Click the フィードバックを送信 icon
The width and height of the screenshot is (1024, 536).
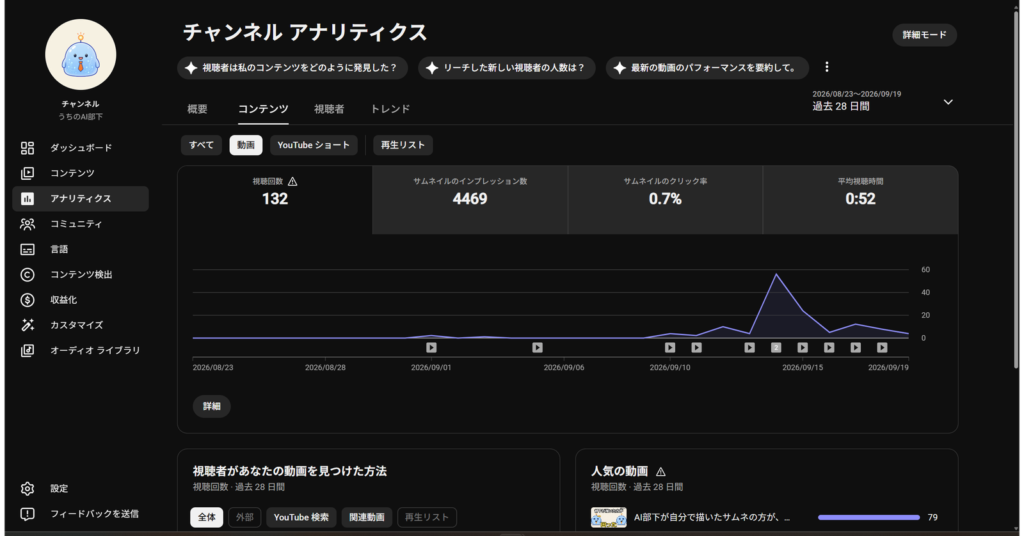pyautogui.click(x=27, y=514)
